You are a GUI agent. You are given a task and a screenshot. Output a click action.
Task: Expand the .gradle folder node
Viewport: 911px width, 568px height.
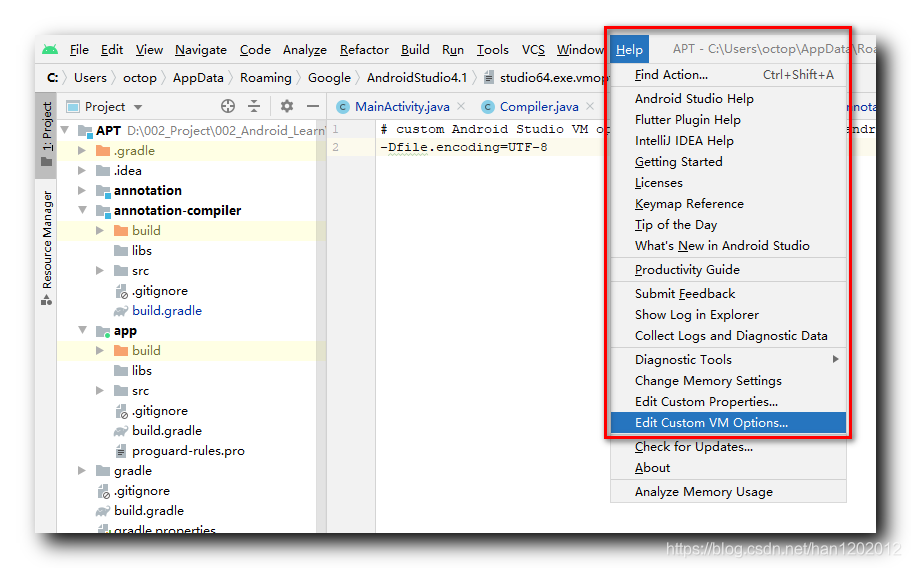pyautogui.click(x=82, y=151)
